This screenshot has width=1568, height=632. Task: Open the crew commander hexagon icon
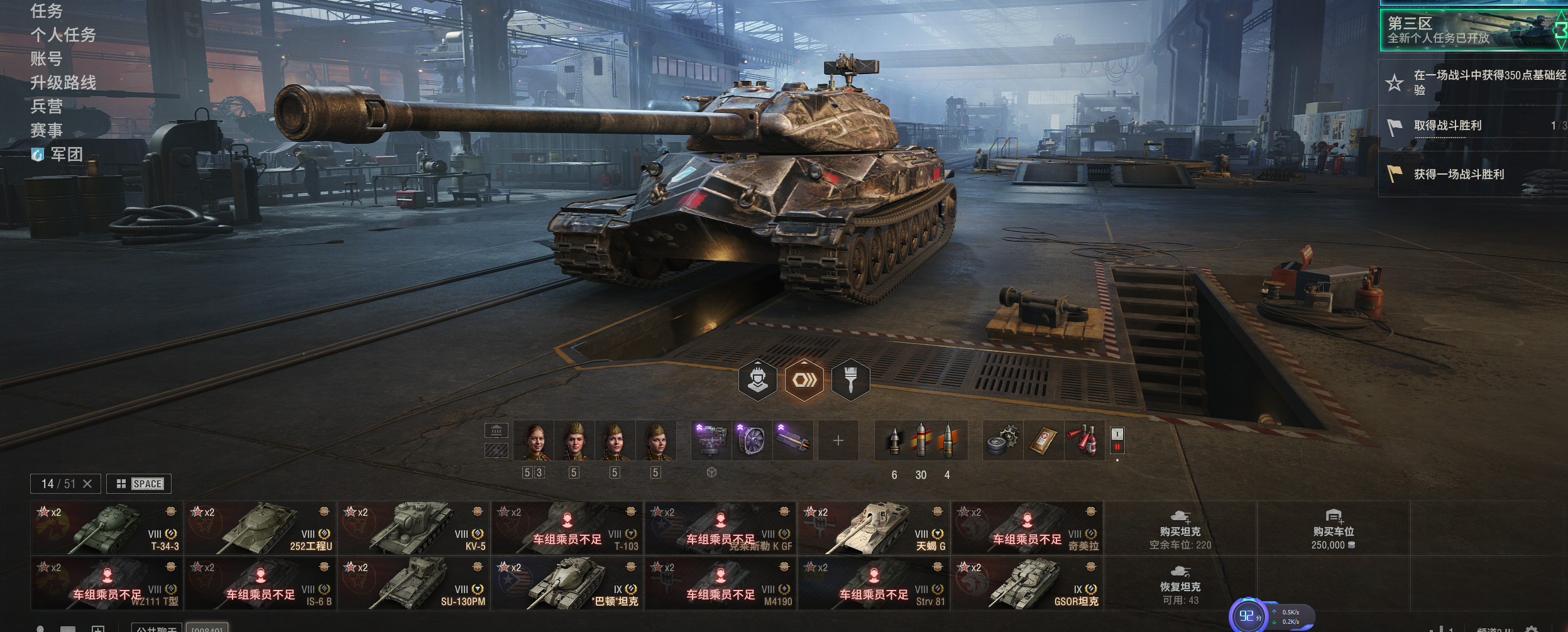point(757,379)
